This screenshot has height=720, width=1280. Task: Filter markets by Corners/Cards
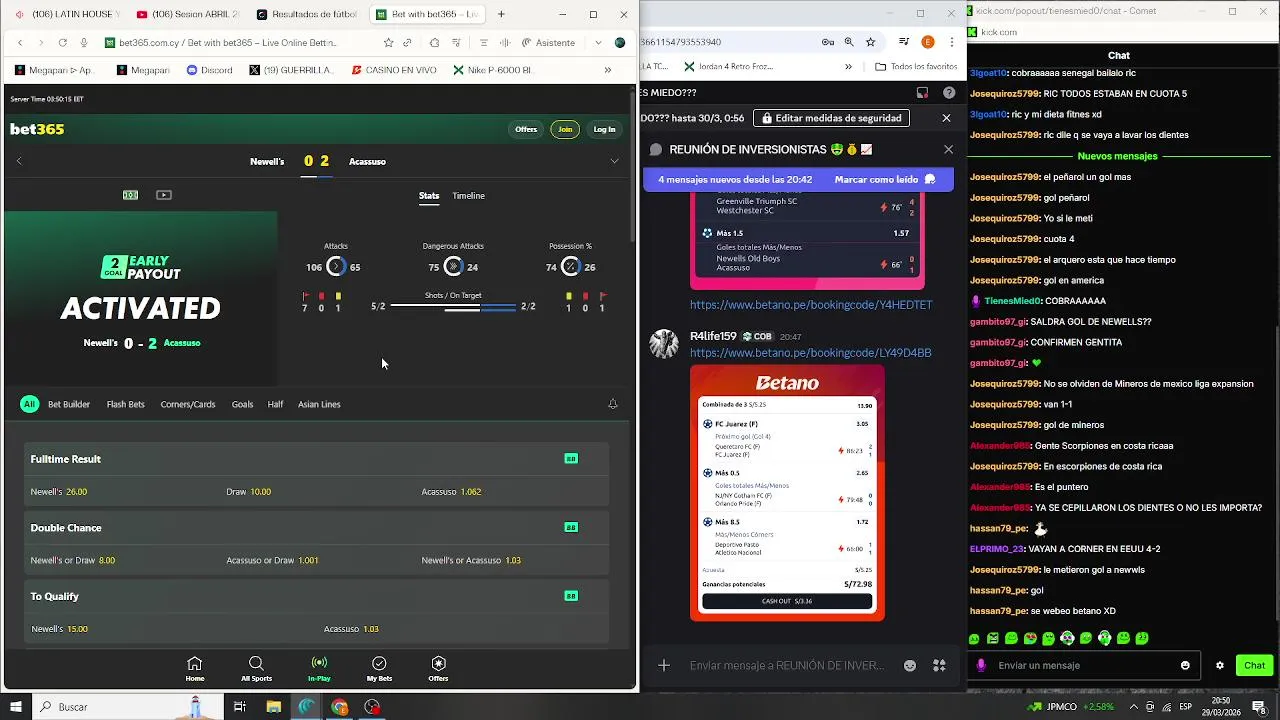pos(188,404)
